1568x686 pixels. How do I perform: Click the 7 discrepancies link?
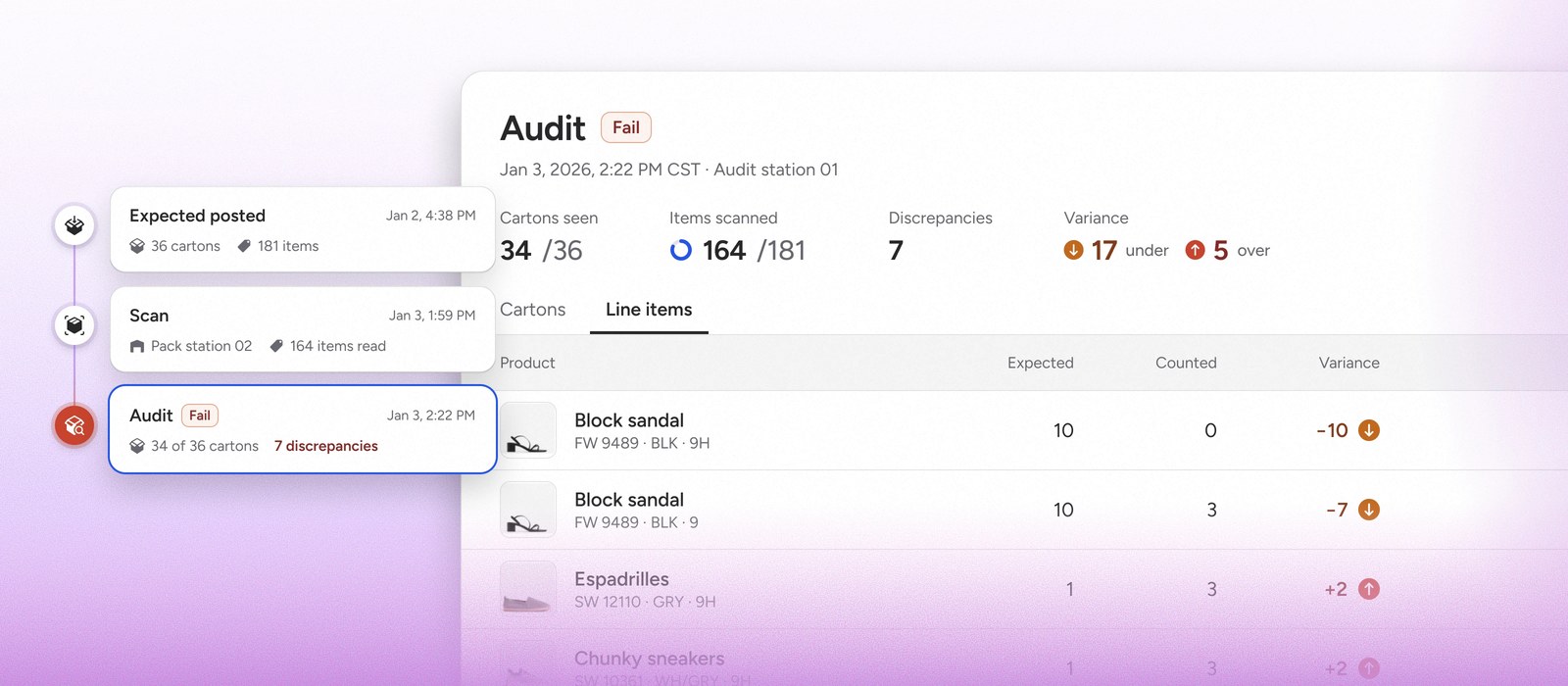click(x=326, y=446)
